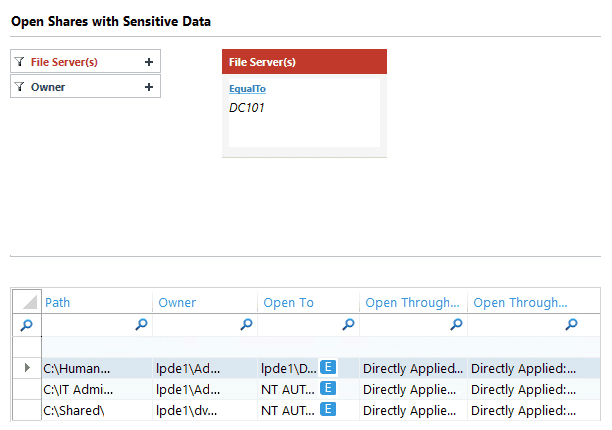Click the DC101 filter value

(x=247, y=108)
